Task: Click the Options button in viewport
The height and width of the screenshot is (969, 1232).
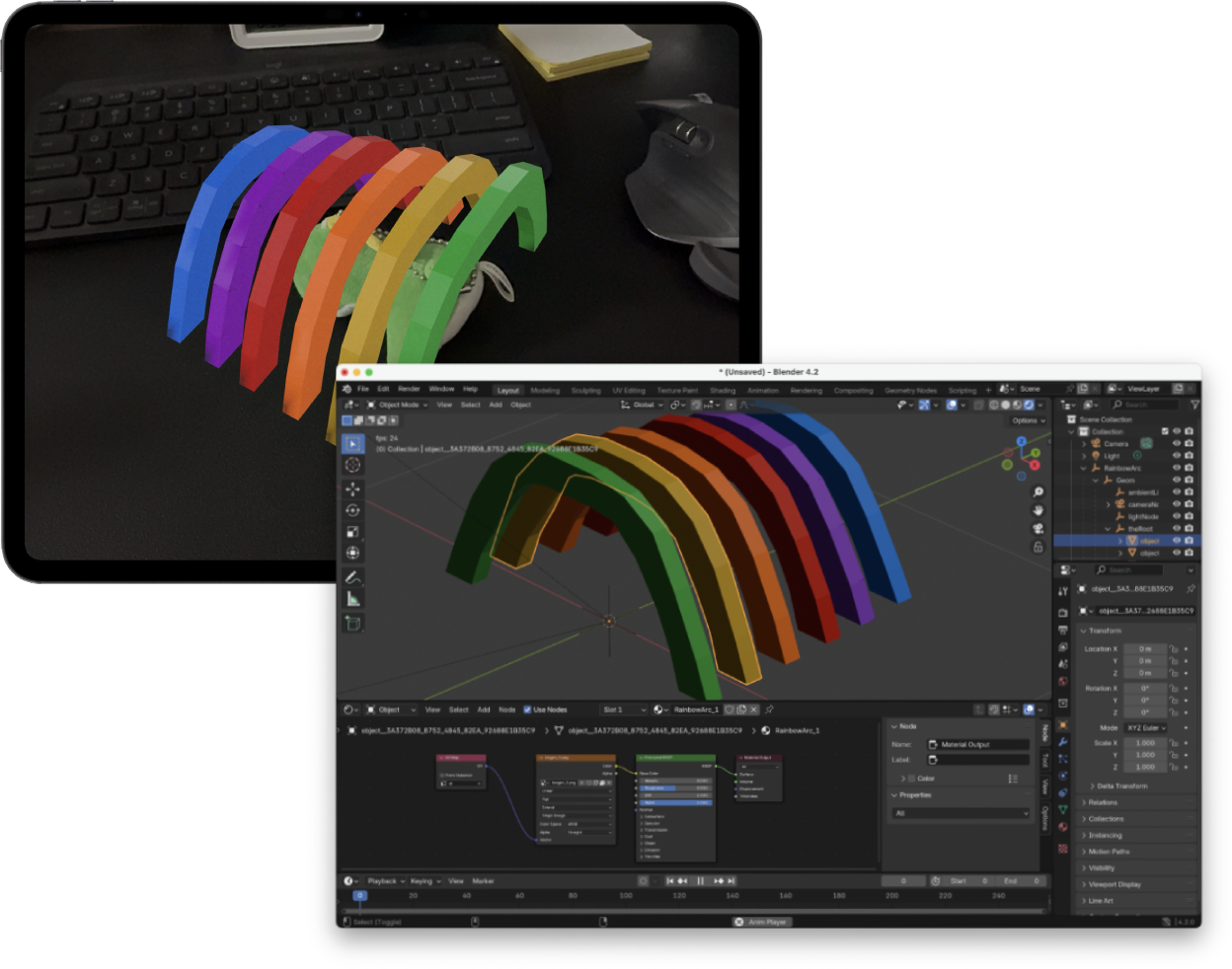Action: coord(1027,420)
